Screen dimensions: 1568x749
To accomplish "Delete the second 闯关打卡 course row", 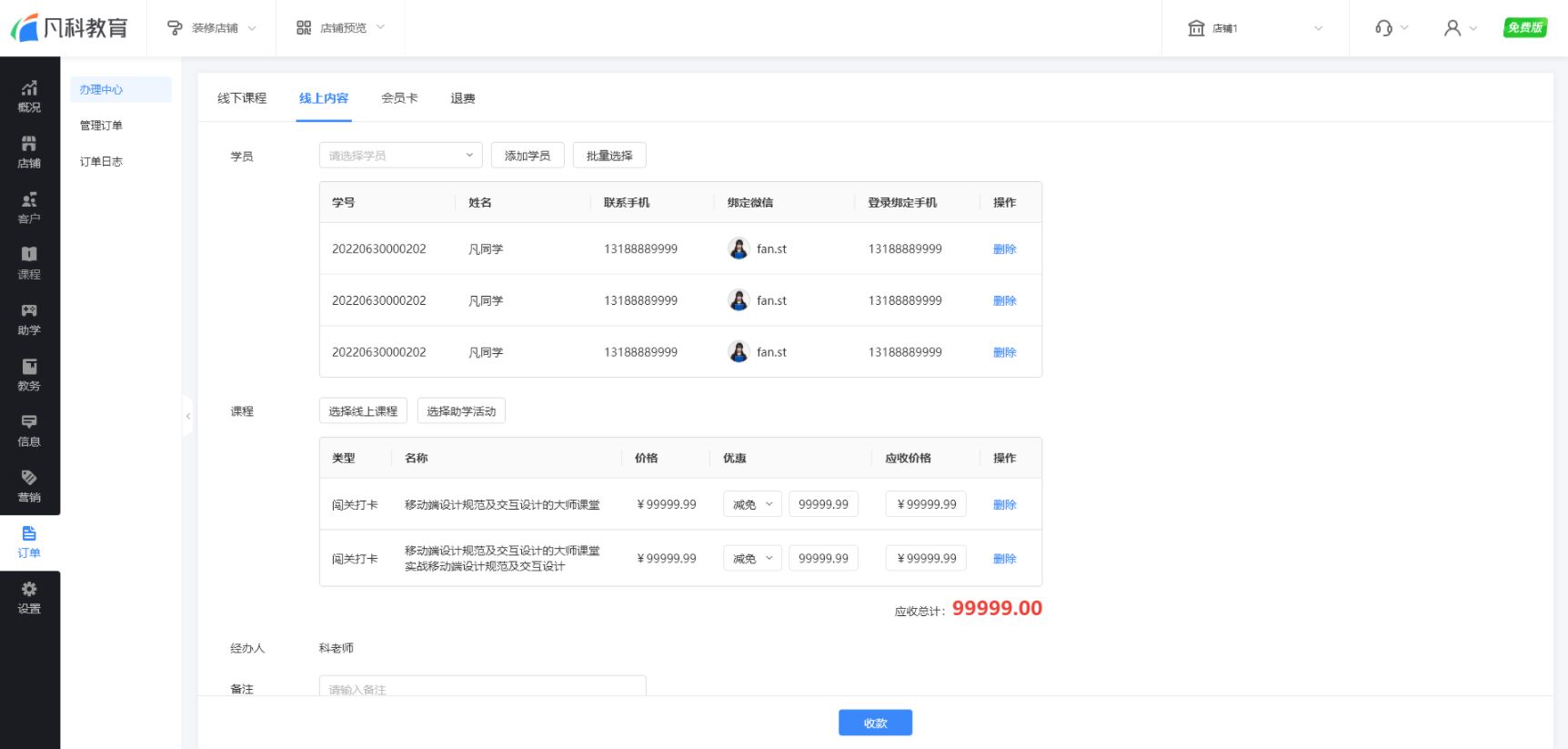I will [x=1004, y=559].
